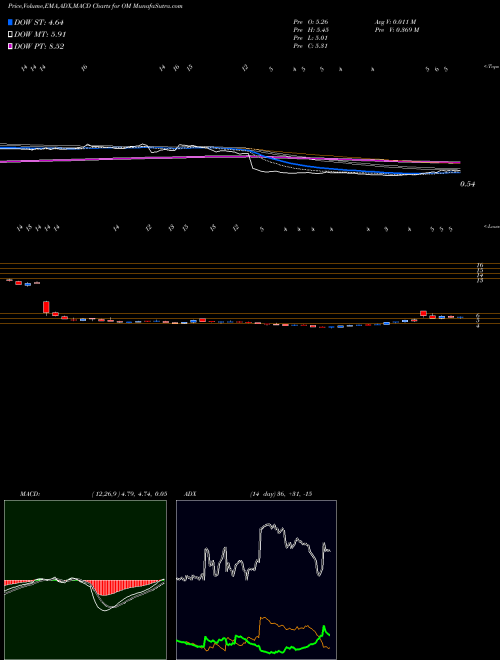Click the 'Pre H: 5.45' high value
Screen dimensions: 500x660
point(311,30)
